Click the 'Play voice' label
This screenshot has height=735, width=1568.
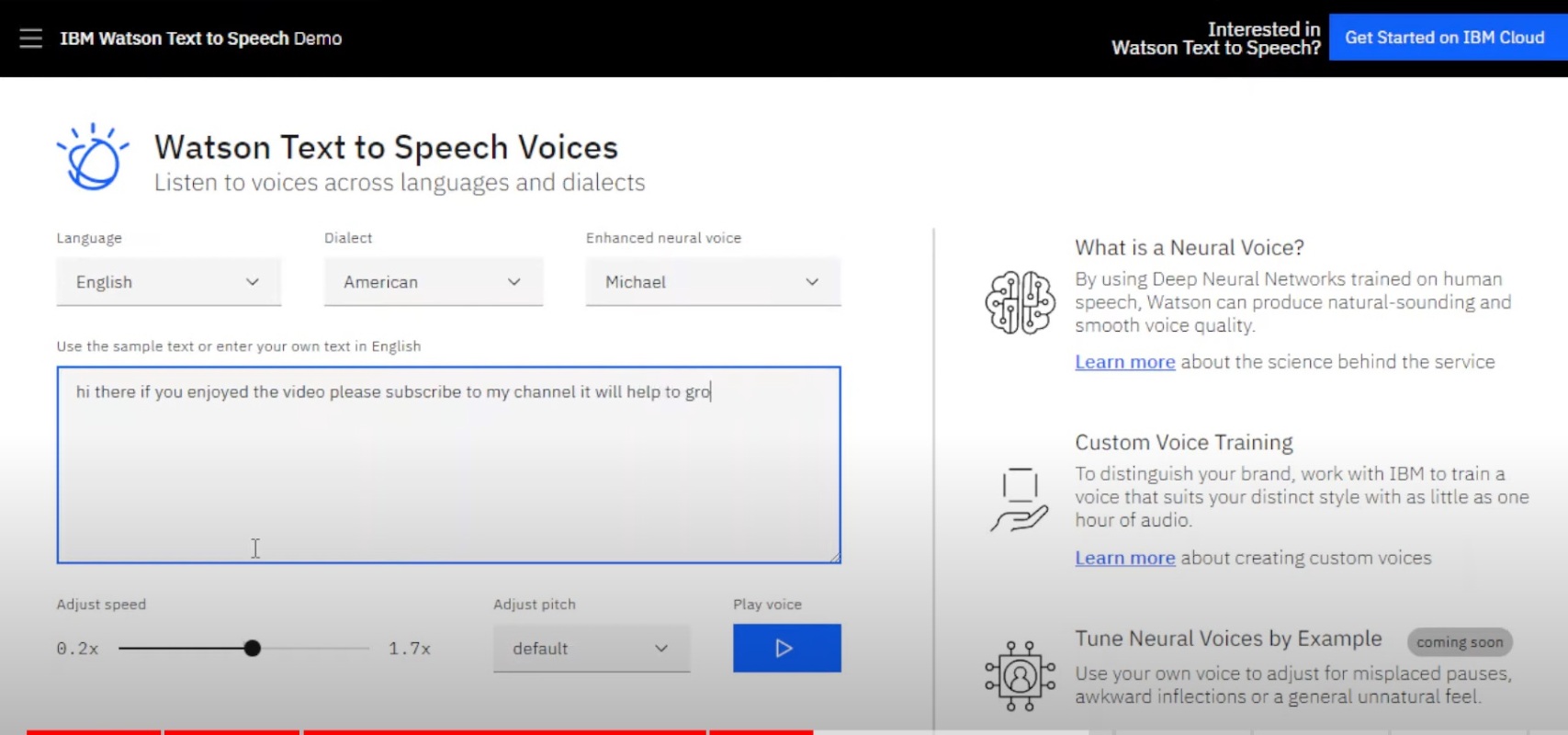[767, 605]
